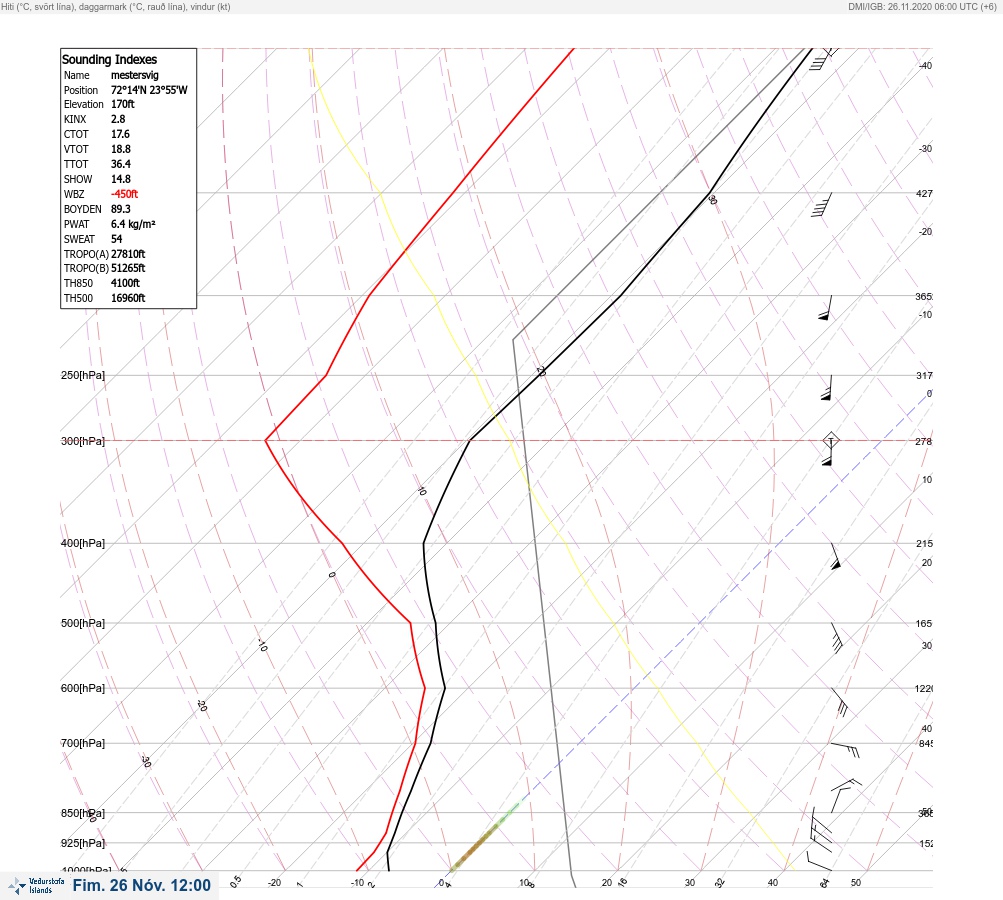The height and width of the screenshot is (900, 1003).
Task: Click the wind barb at 600 hPa
Action: (839, 702)
